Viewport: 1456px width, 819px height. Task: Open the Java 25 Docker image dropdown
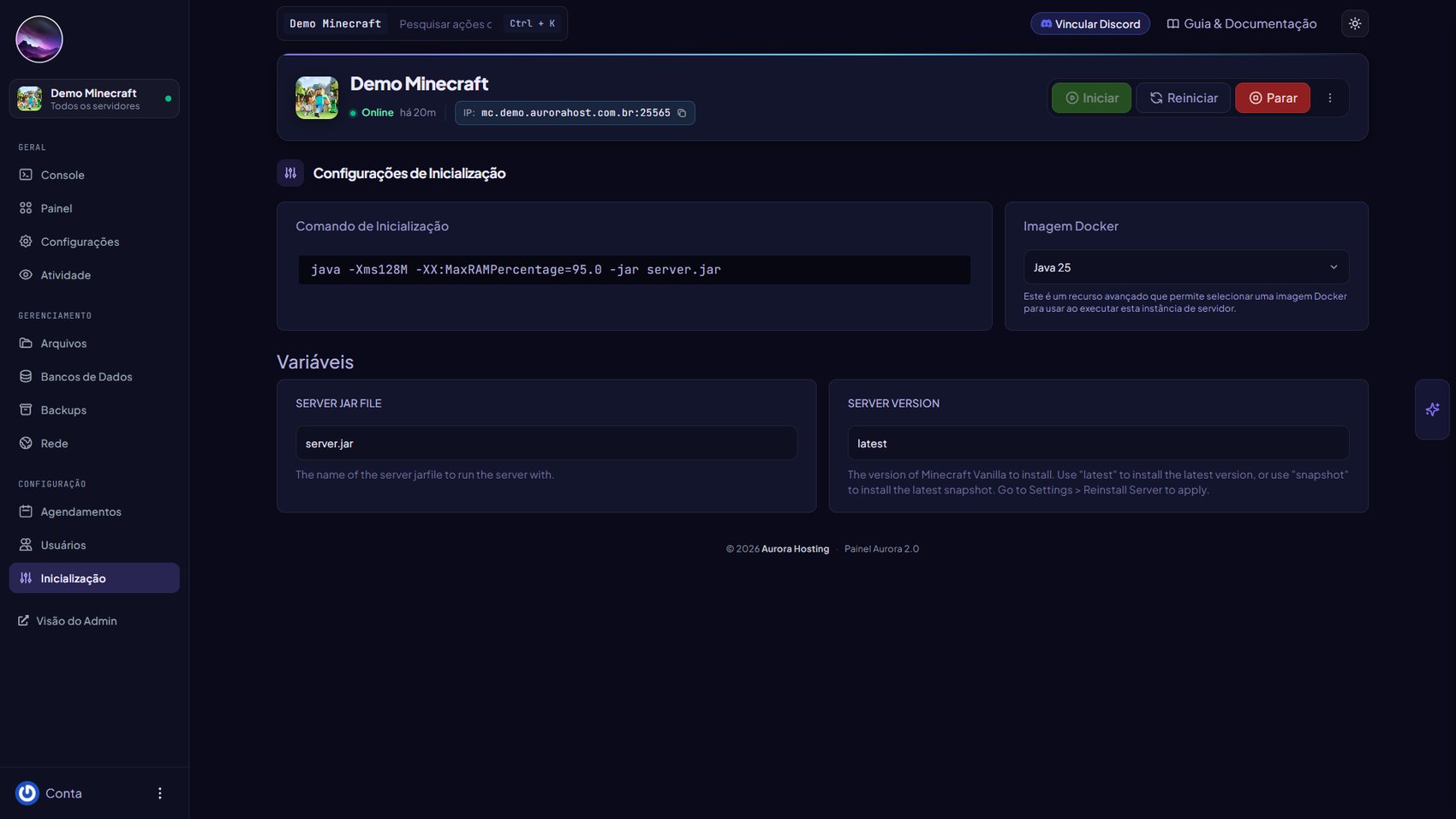coord(1186,267)
